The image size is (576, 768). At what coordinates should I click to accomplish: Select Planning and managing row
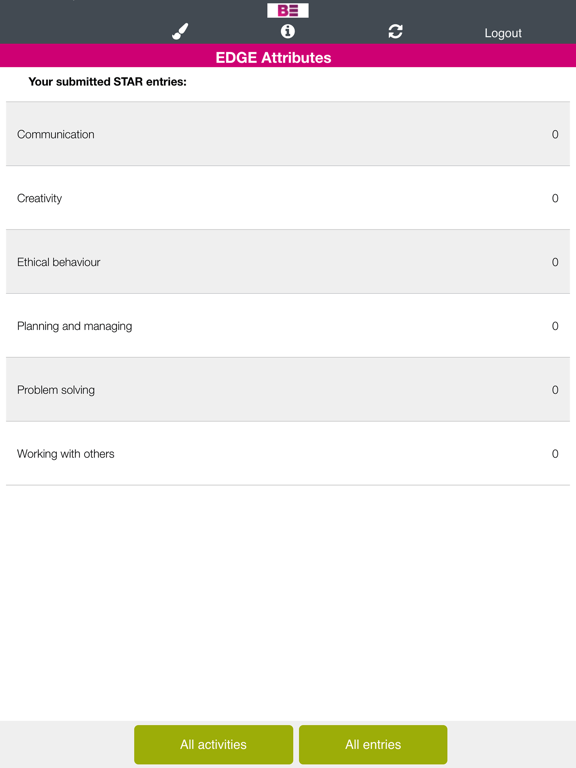coord(288,326)
